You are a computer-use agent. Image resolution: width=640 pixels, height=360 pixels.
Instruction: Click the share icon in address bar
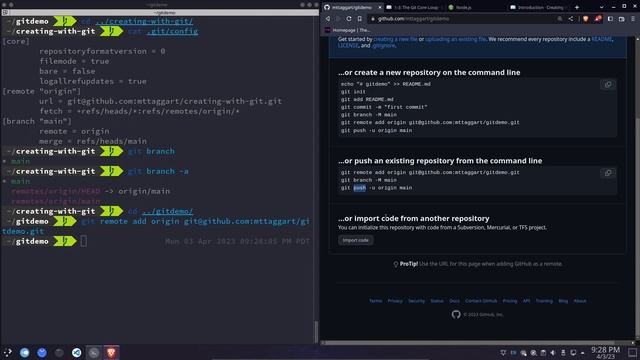571,19
